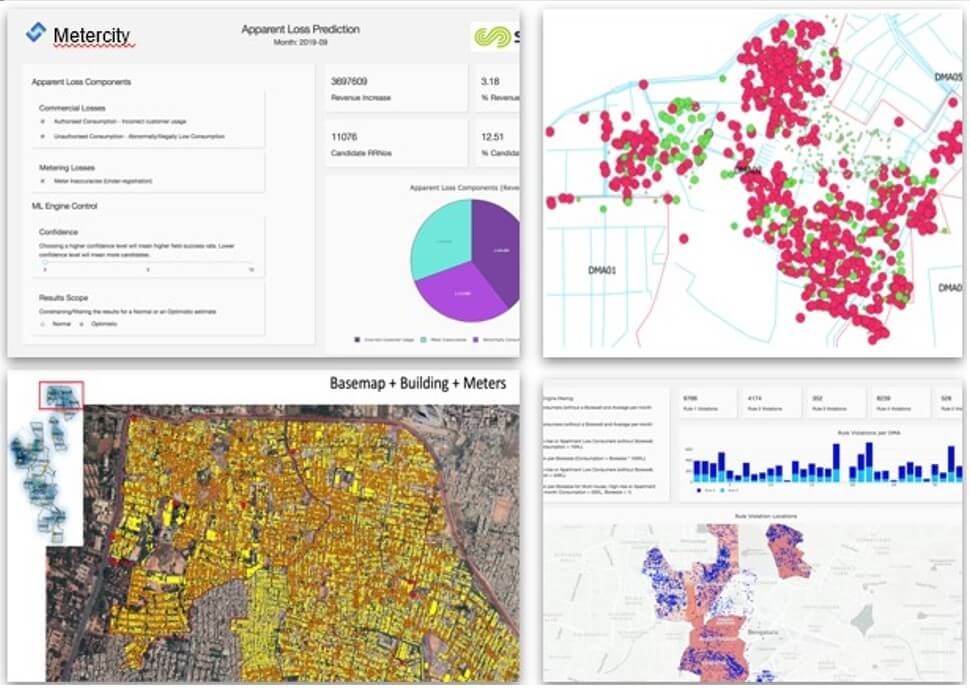Click the Revenue Increase stat card
This screenshot has height=688, width=970.
click(x=396, y=89)
